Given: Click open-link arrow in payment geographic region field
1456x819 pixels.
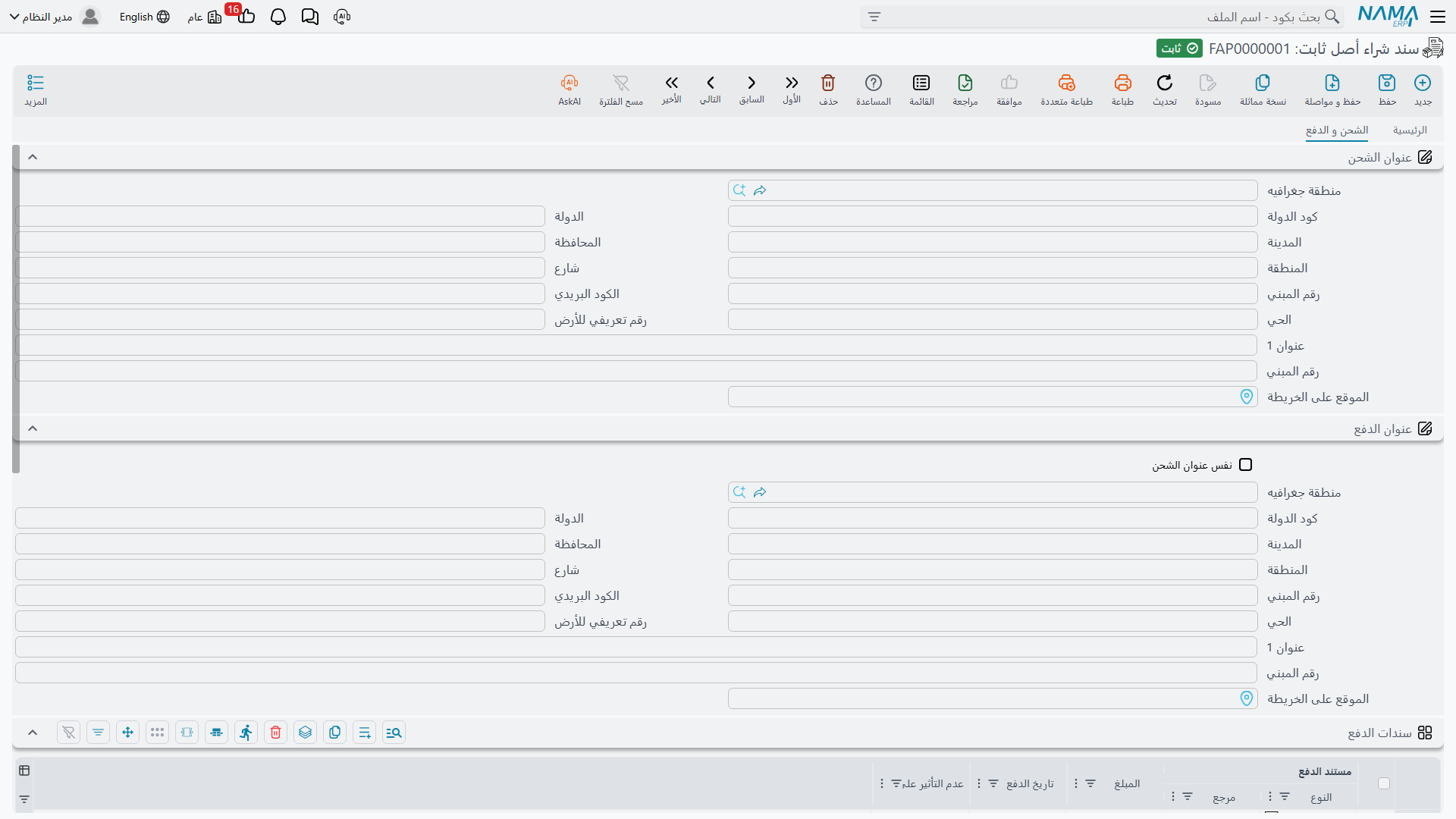Looking at the screenshot, I should [760, 492].
